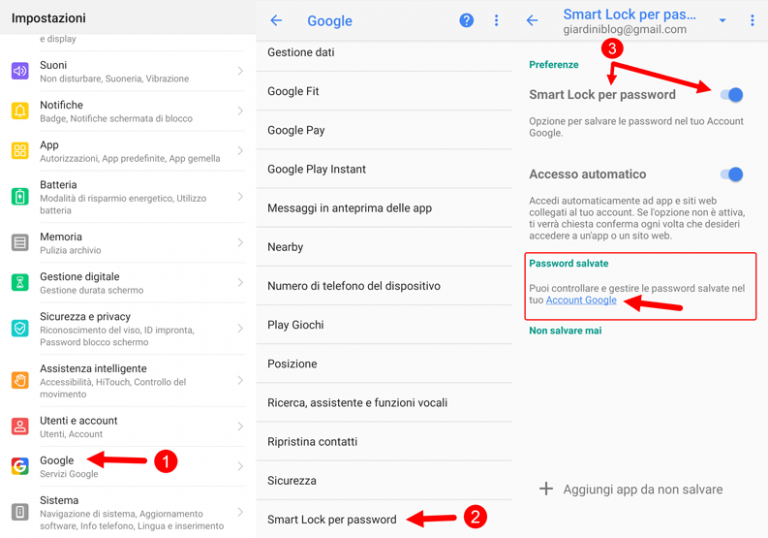Screen dimensions: 768x538
Task: Open Messaggi in anteprima delle app
Action: pyautogui.click(x=384, y=208)
